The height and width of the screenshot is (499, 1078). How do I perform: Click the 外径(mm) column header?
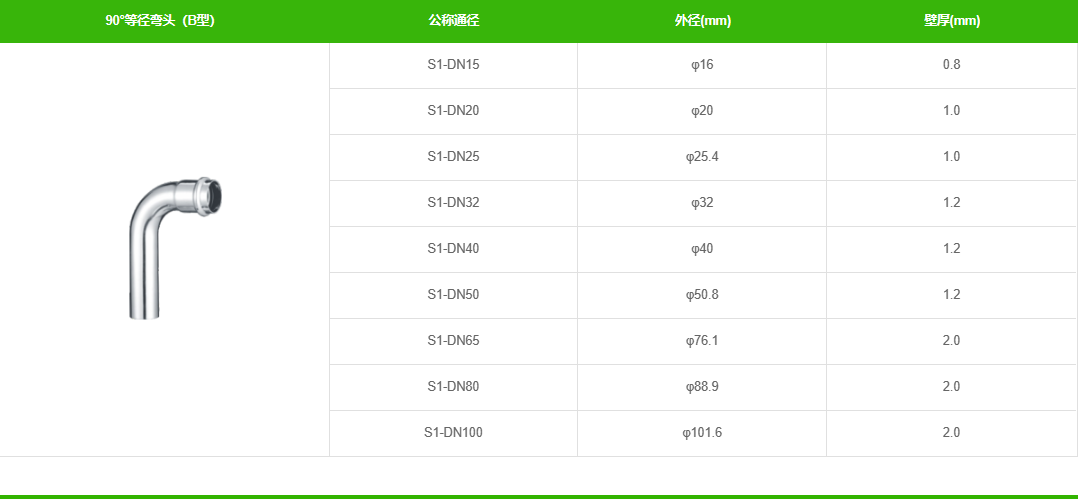point(702,21)
